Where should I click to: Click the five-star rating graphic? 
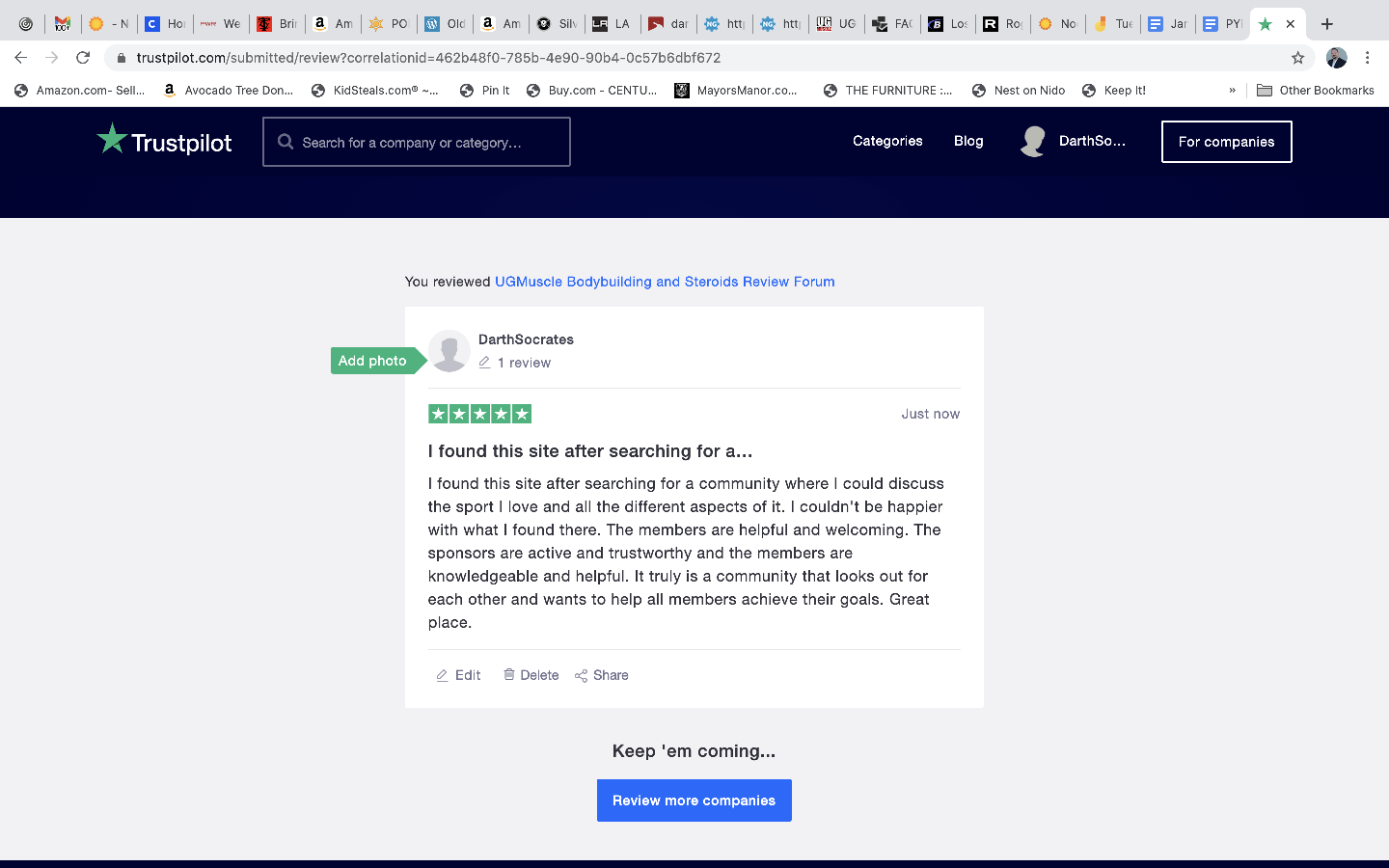click(479, 414)
